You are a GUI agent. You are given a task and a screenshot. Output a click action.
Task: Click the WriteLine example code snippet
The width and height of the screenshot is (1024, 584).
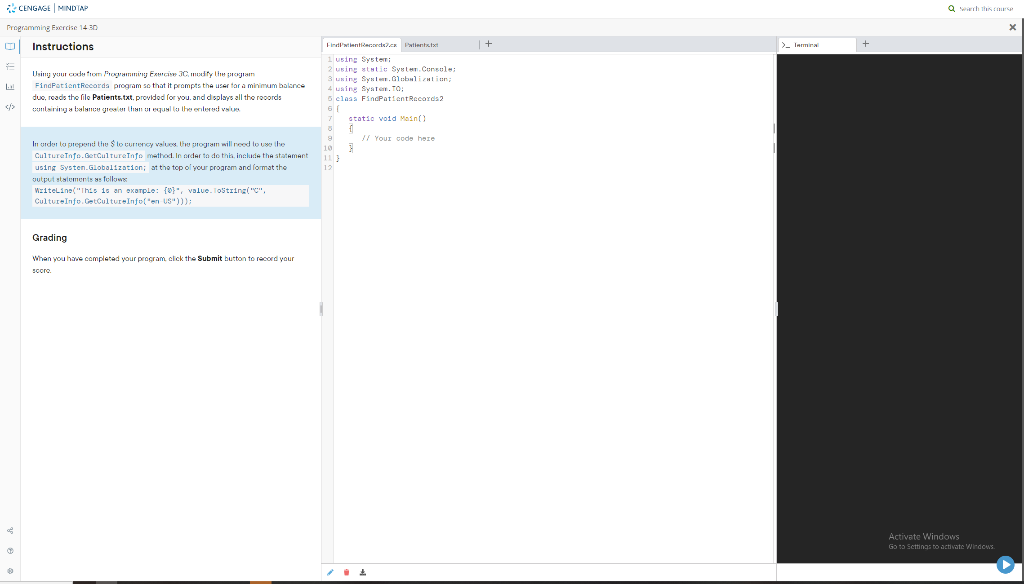170,196
